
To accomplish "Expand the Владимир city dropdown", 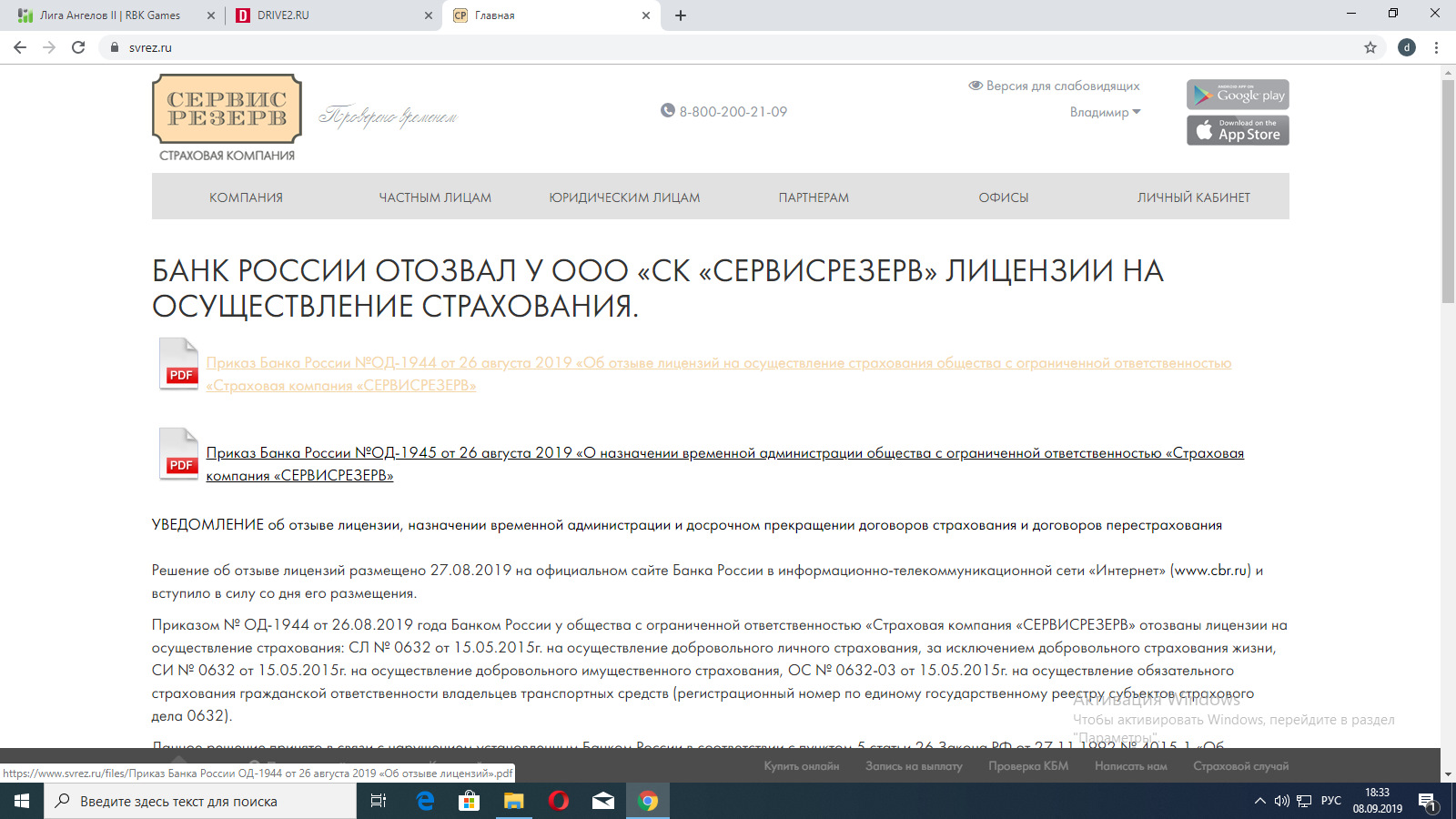I will [1105, 112].
